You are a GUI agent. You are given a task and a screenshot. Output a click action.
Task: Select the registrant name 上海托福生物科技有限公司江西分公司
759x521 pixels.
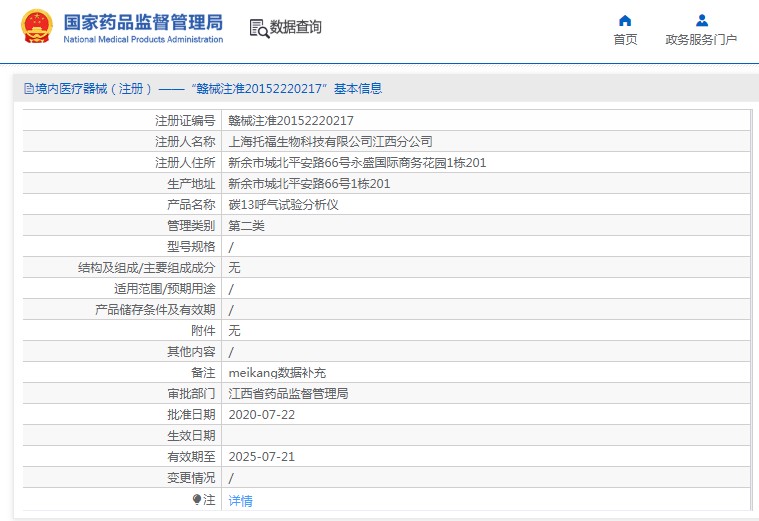pyautogui.click(x=330, y=141)
